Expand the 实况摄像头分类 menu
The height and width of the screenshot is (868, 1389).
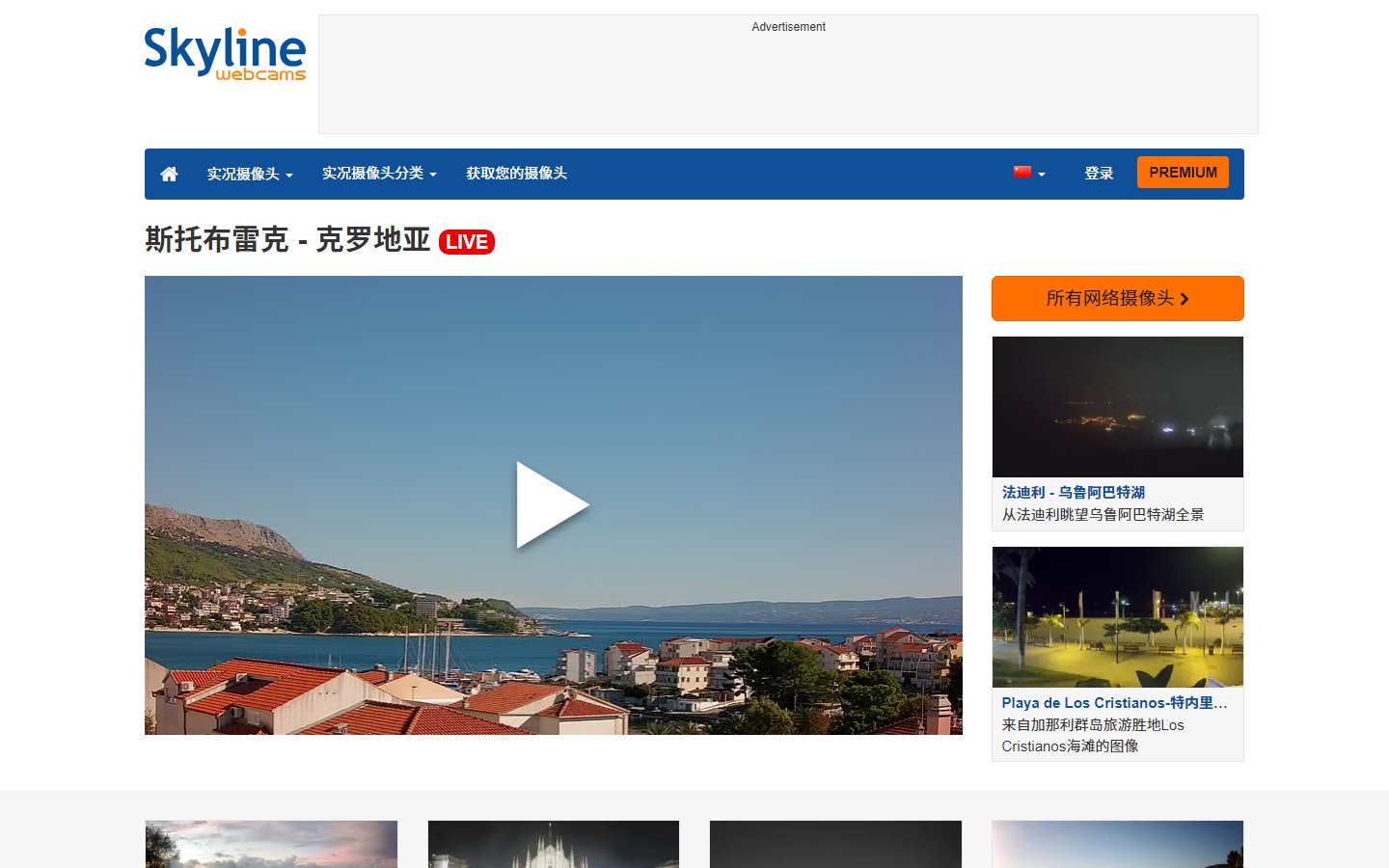click(x=379, y=174)
